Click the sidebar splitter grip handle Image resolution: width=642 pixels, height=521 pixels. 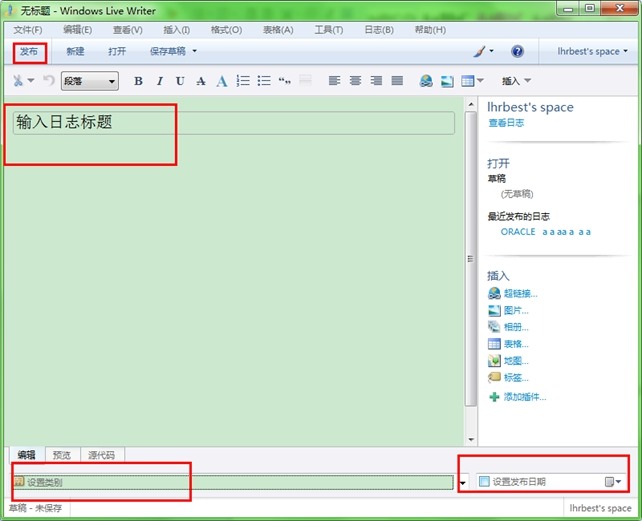click(x=470, y=258)
